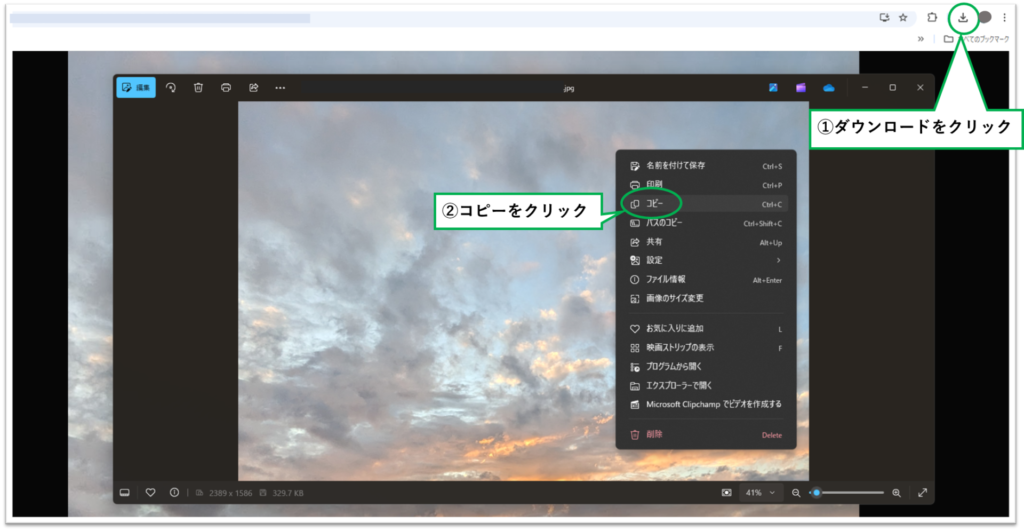Toggle the filmstrip icon at bottom left
Screen dimensions: 1024x531
tap(125, 492)
